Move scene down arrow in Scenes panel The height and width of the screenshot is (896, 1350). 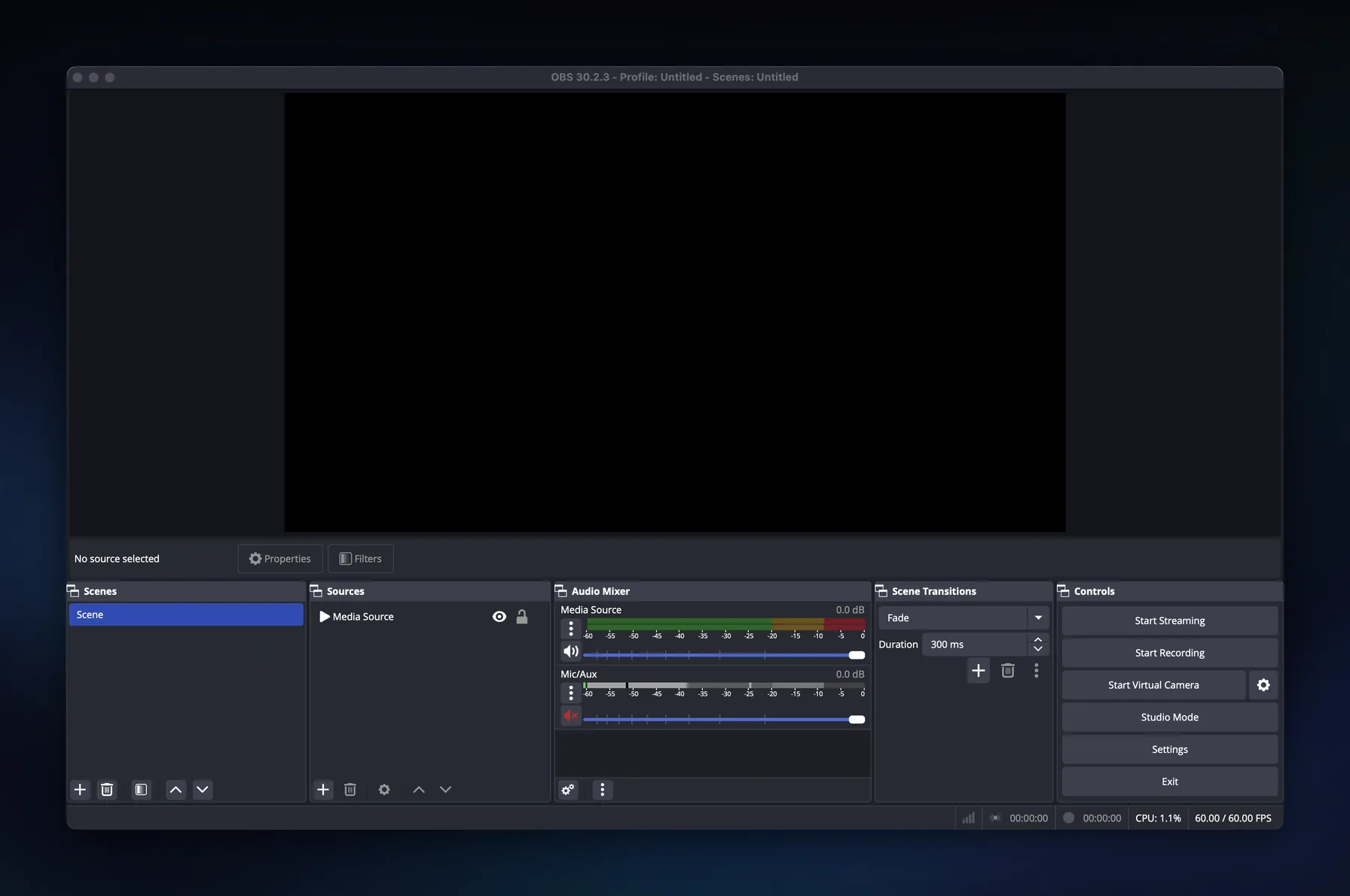tap(202, 789)
